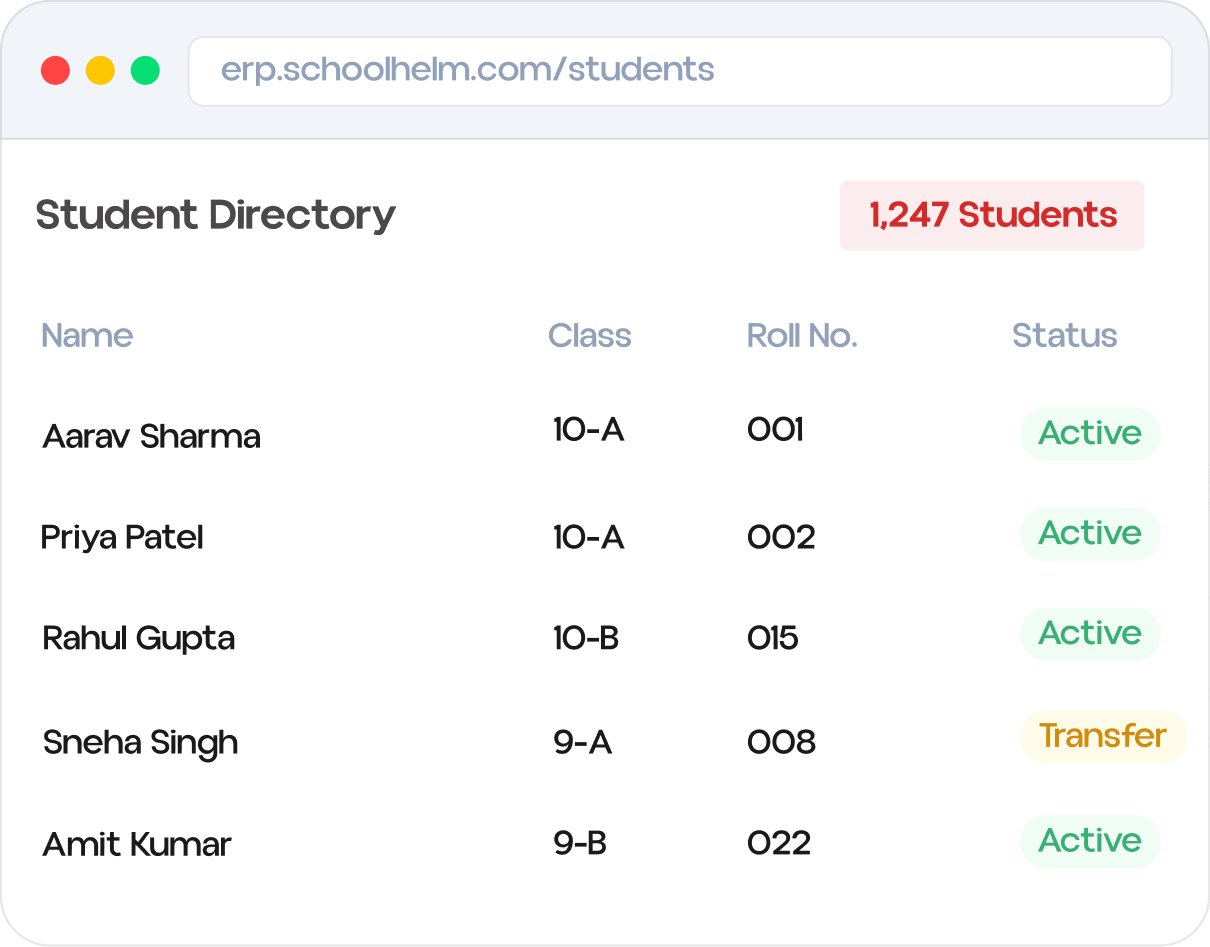This screenshot has height=947, width=1210.
Task: Click the 10-B class cell
Action: click(586, 638)
